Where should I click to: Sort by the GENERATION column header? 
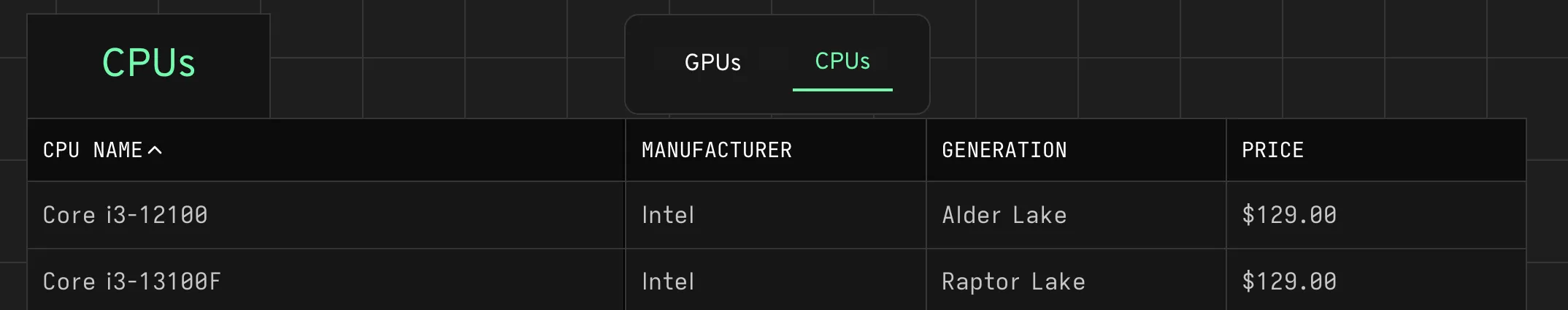[1004, 150]
